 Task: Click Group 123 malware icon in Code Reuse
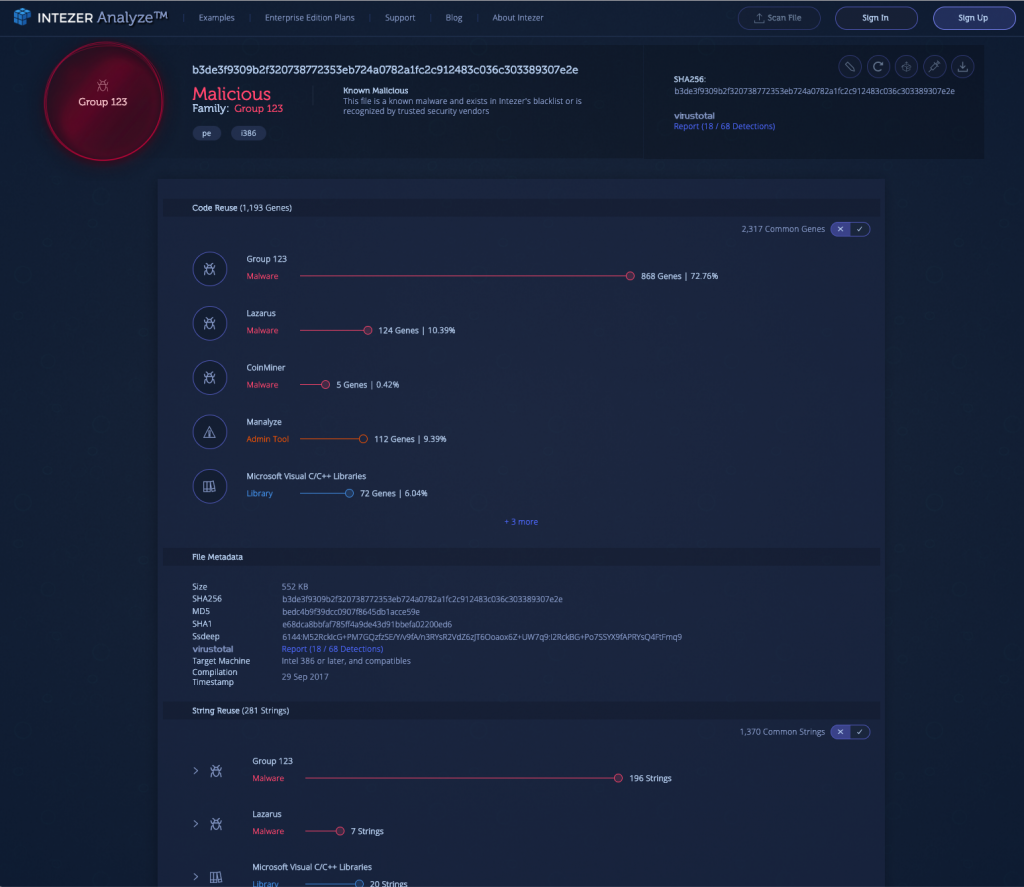[x=210, y=268]
